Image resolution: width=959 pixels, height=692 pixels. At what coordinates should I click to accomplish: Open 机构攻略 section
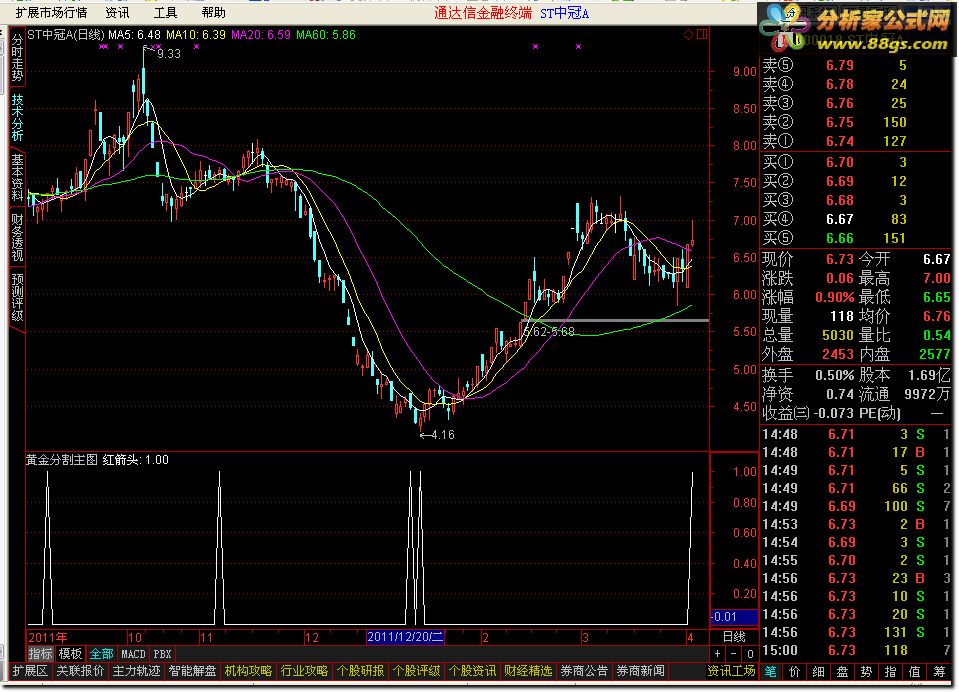coord(248,671)
